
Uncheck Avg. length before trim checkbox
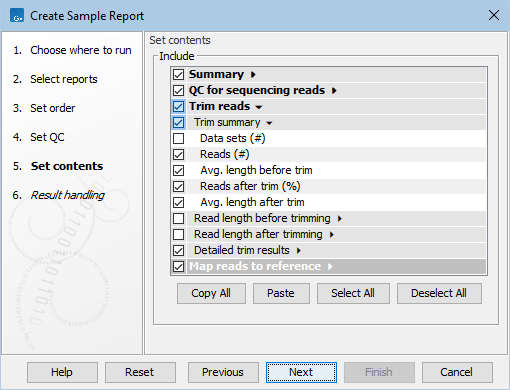[x=178, y=170]
